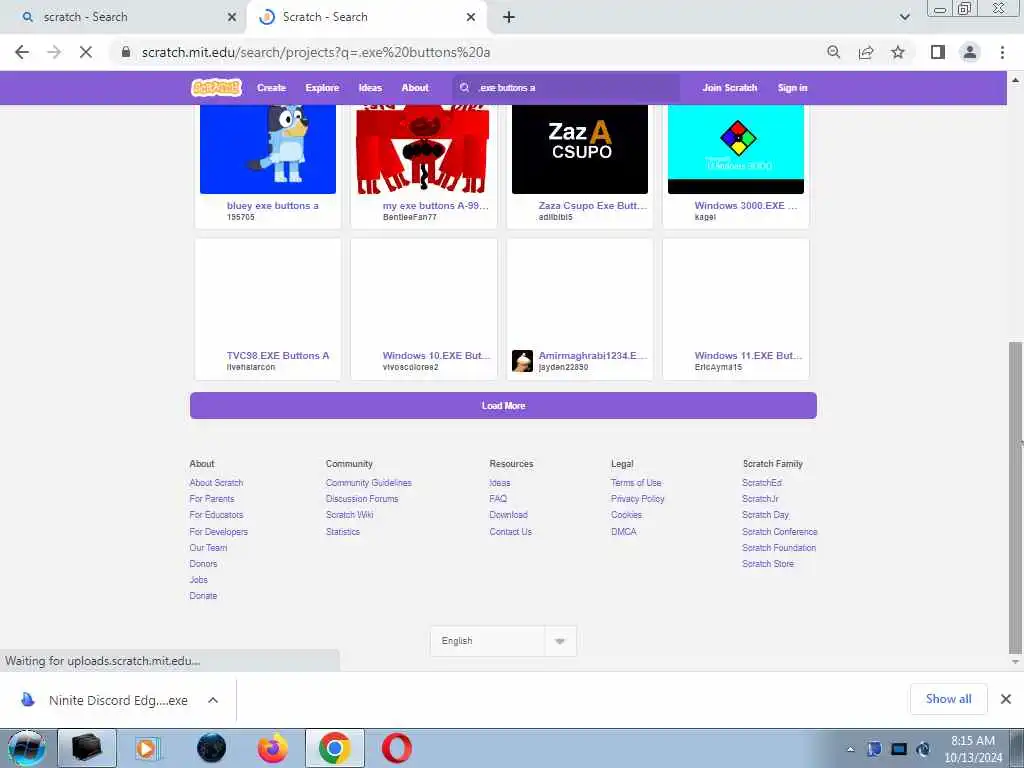Open the Firefox taskbar icon

click(x=272, y=748)
